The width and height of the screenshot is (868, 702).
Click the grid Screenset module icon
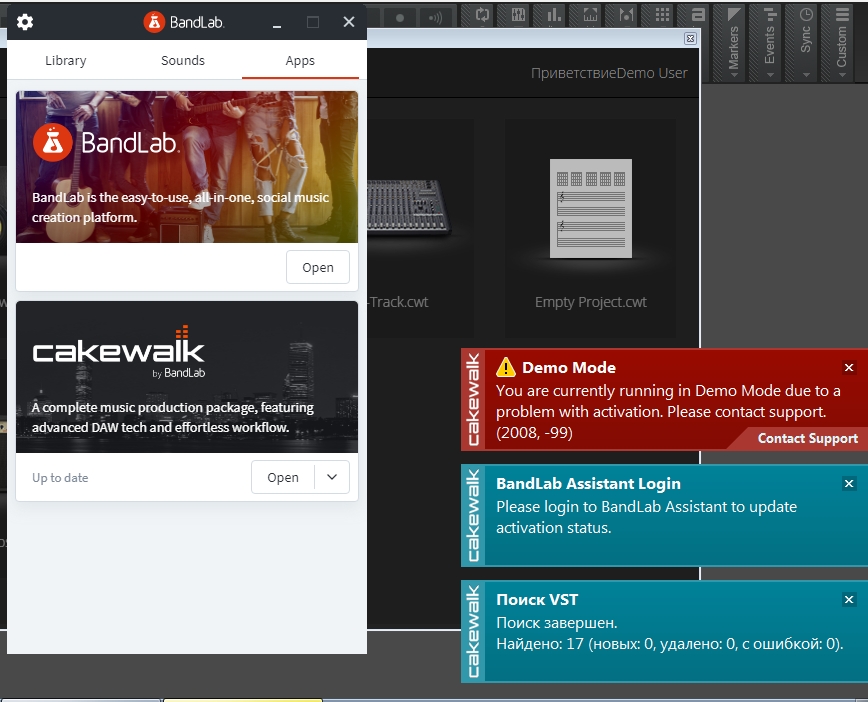pos(662,14)
